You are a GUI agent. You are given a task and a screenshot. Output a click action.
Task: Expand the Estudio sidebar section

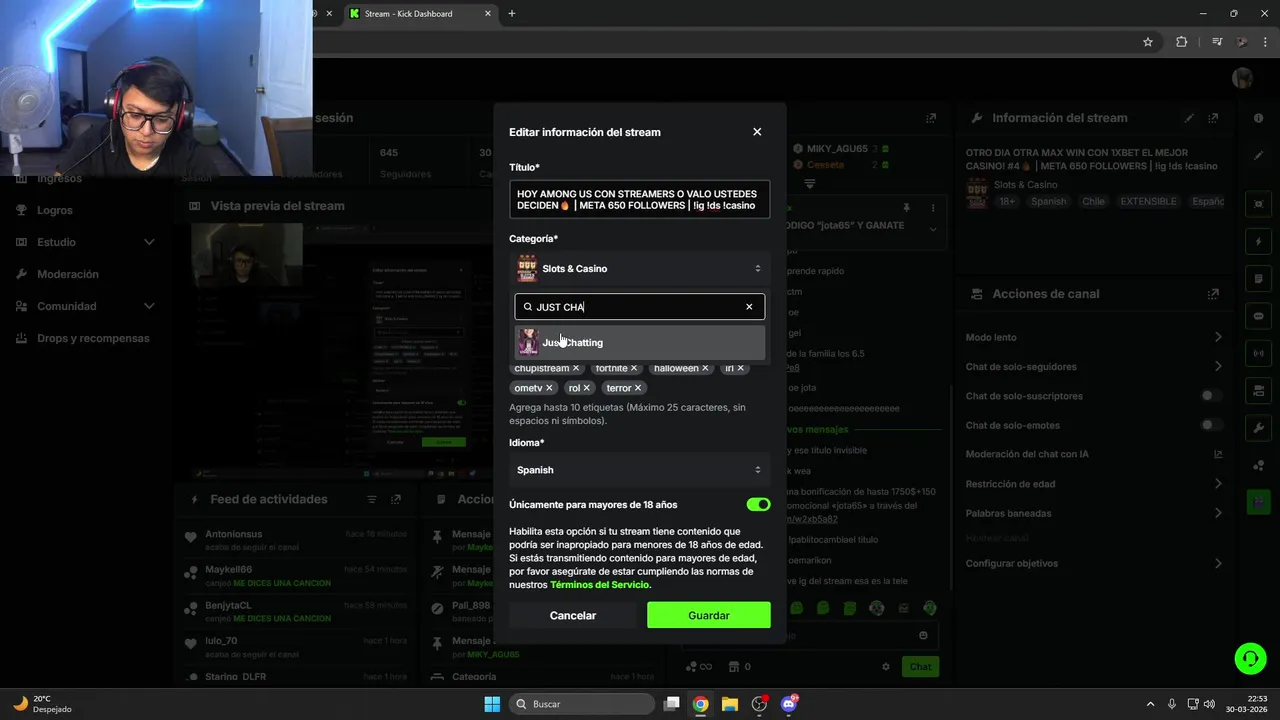pyautogui.click(x=149, y=242)
